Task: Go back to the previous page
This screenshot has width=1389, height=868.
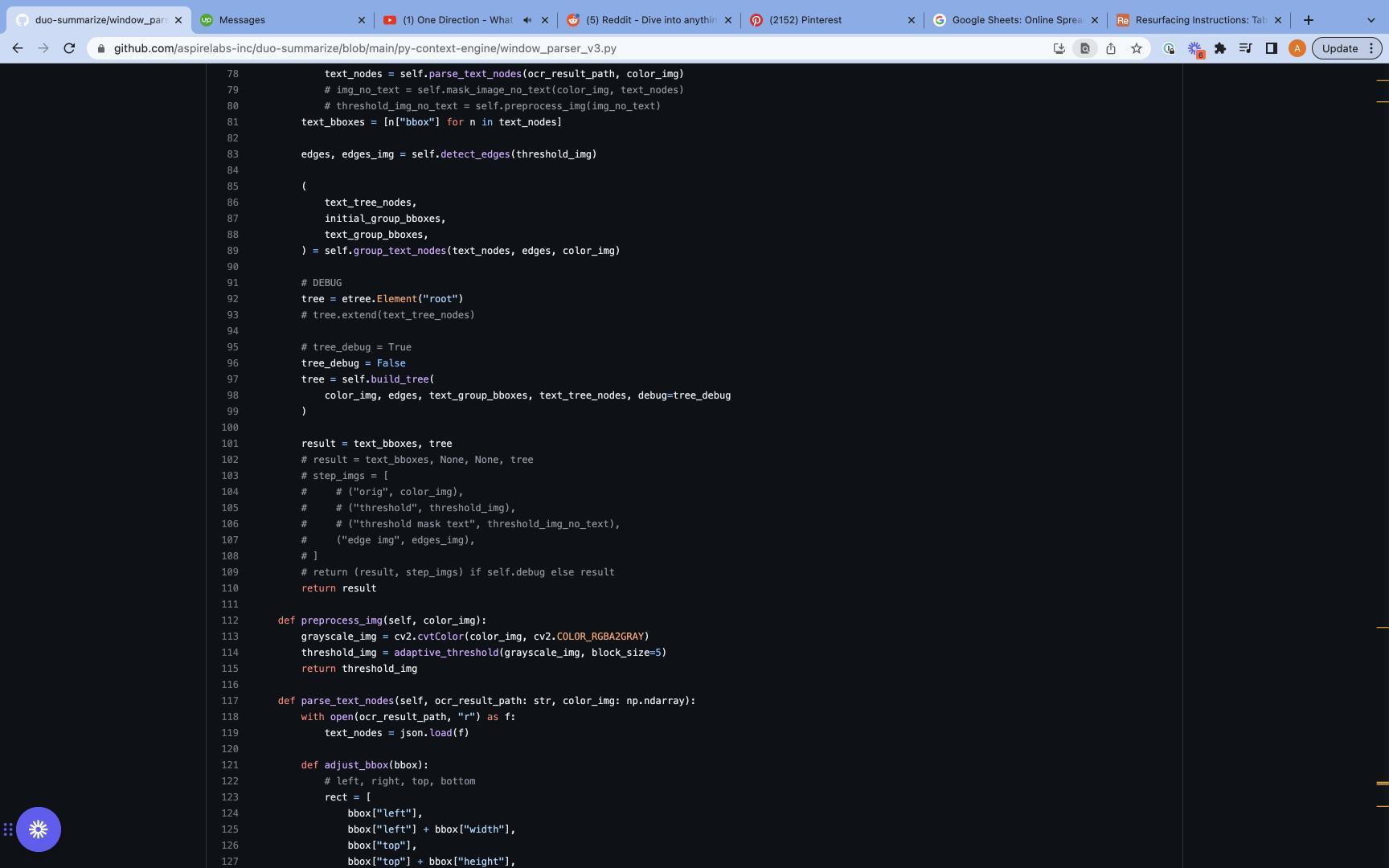Action: coord(18,48)
